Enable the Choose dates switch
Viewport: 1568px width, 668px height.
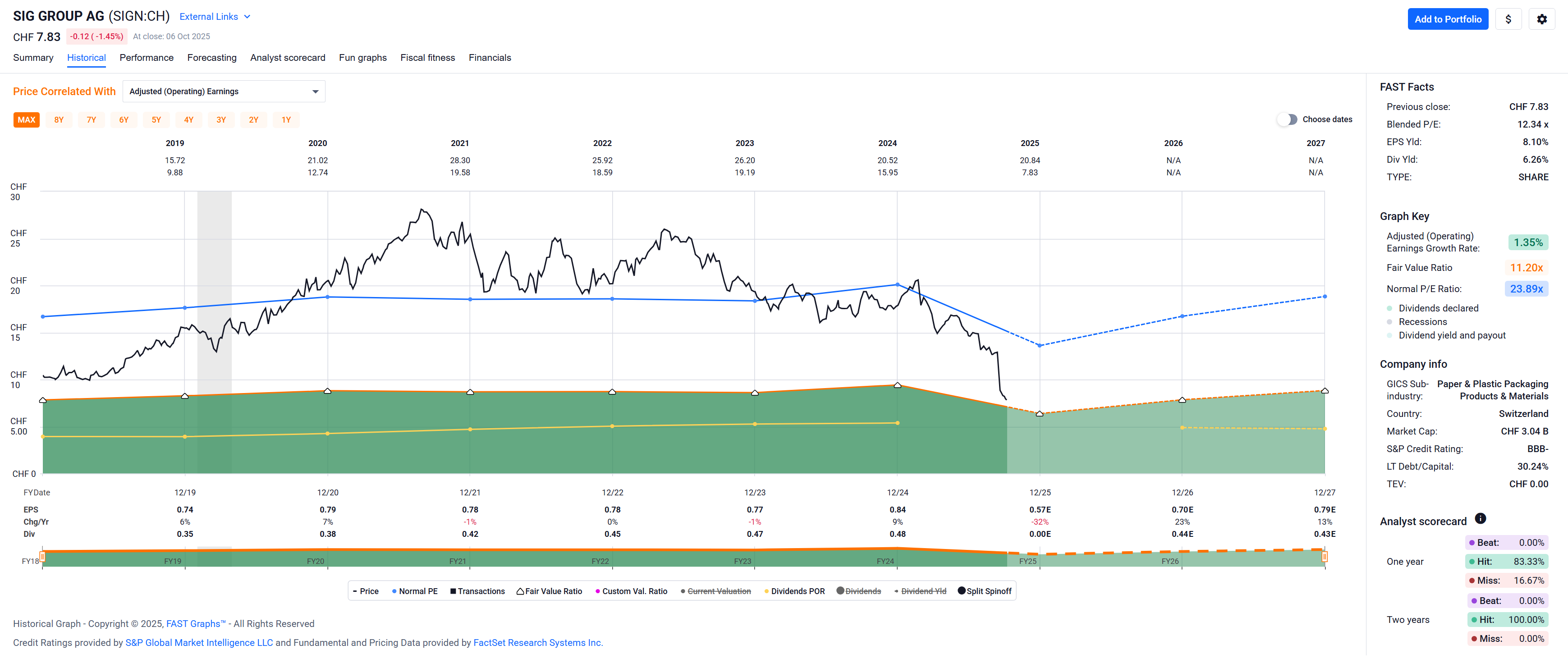(1287, 119)
